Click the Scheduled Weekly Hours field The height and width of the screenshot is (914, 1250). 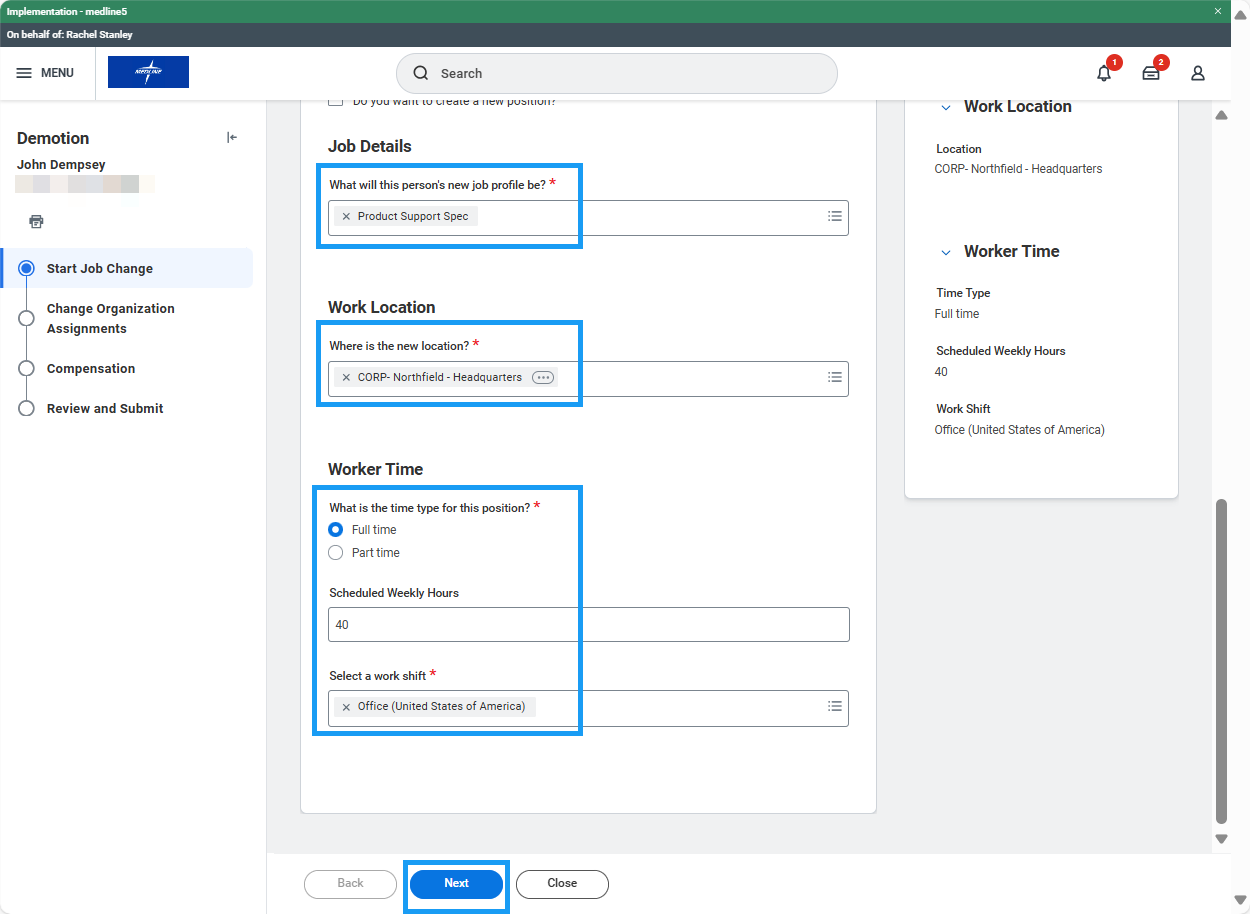click(588, 624)
